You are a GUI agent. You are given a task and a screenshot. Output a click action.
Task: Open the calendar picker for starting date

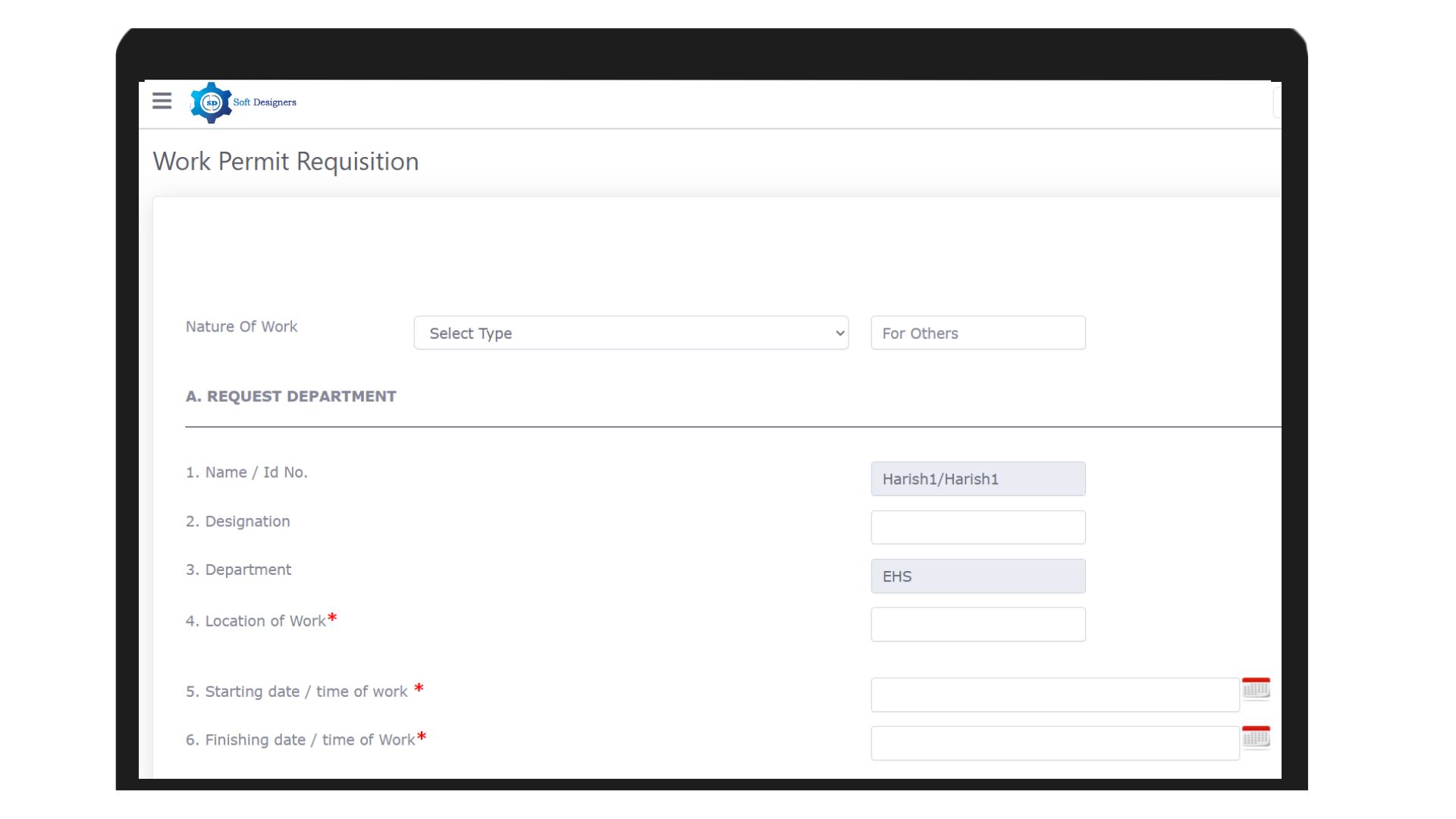point(1257,688)
